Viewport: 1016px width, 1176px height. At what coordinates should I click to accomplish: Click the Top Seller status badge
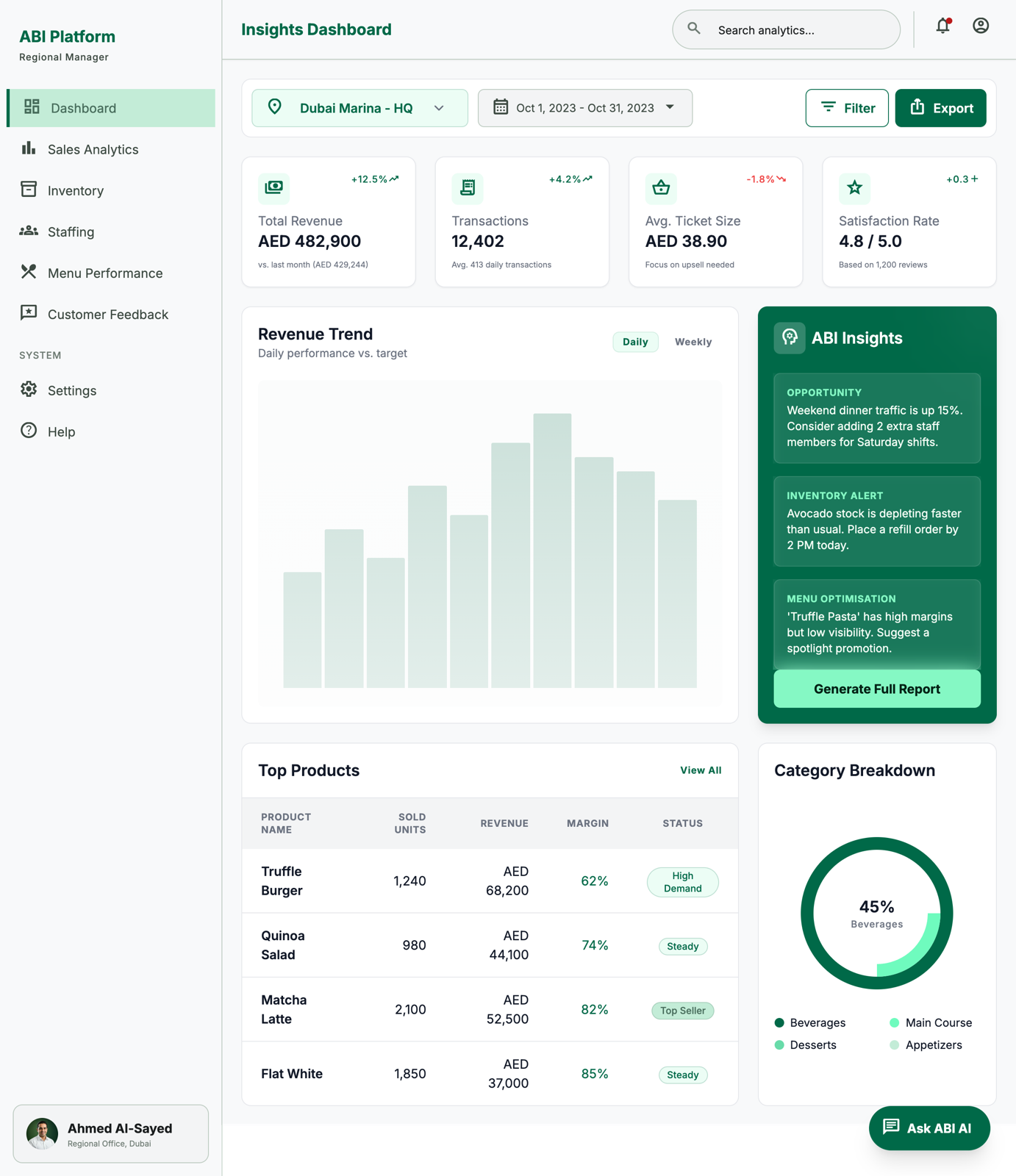click(x=683, y=1011)
